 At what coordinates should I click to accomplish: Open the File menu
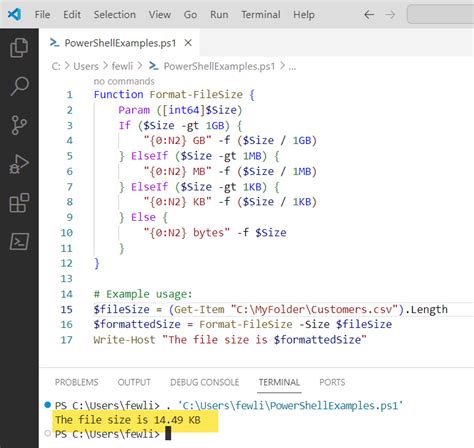point(42,15)
